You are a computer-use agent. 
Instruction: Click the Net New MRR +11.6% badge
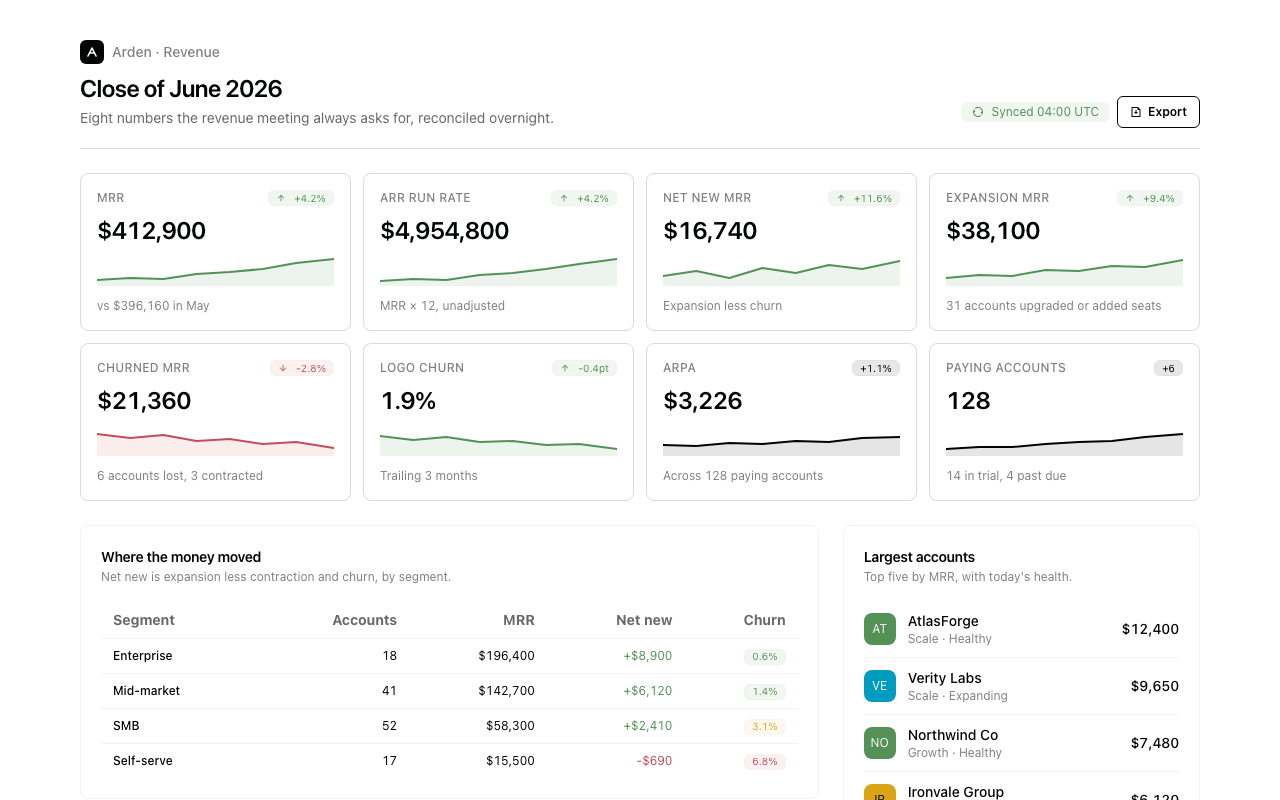864,198
